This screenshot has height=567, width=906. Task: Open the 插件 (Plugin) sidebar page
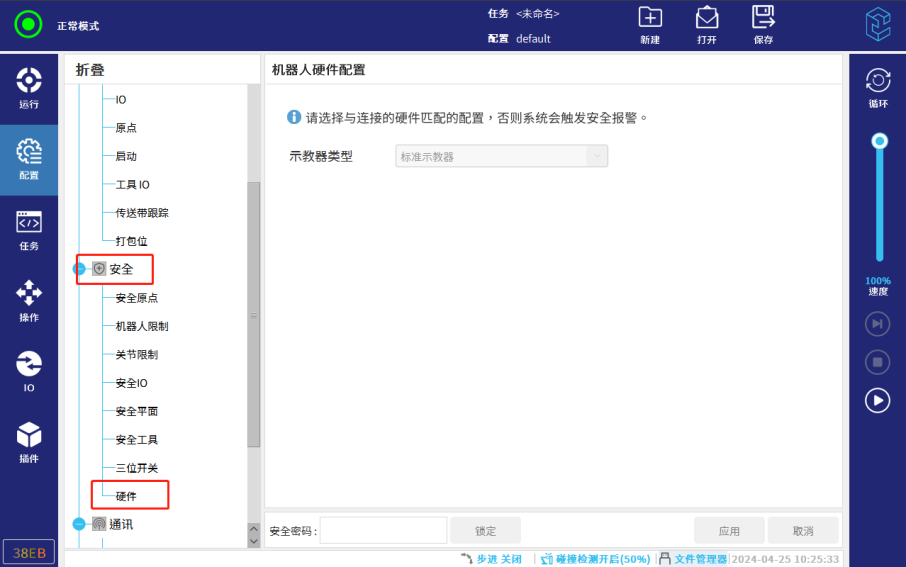[x=29, y=443]
